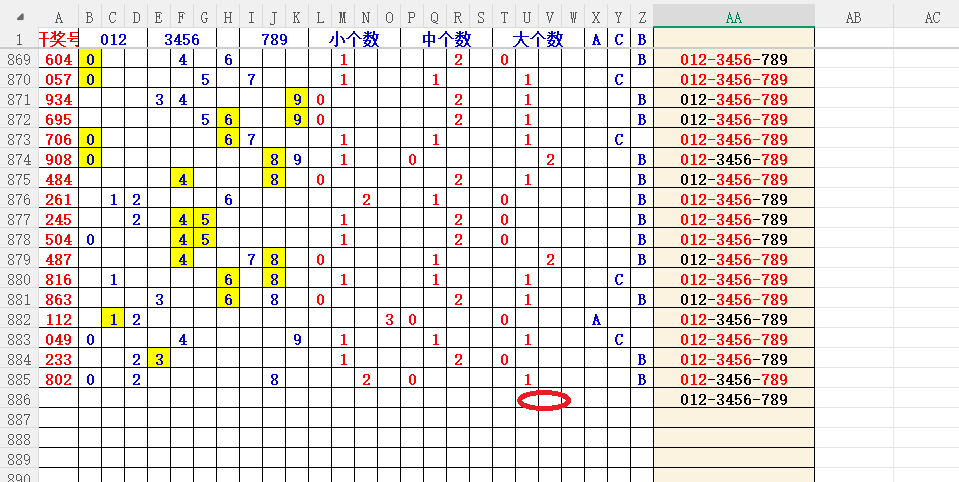Screen dimensions: 959x482
Task: Click the empty AA cell in row 887
Action: [x=734, y=420]
